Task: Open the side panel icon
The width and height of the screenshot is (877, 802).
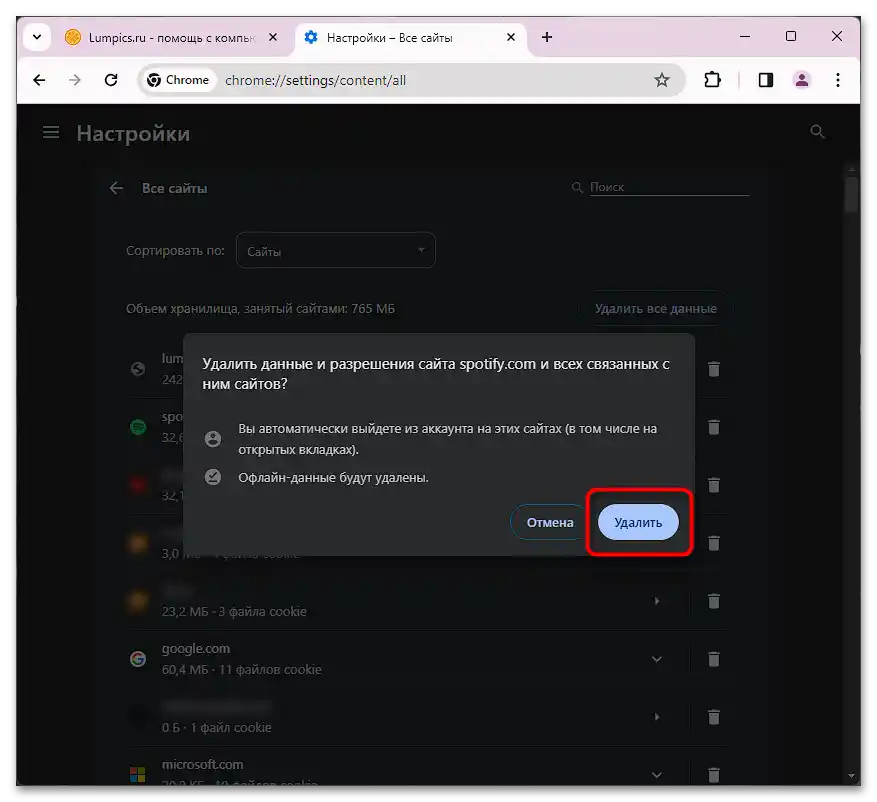Action: [x=765, y=80]
